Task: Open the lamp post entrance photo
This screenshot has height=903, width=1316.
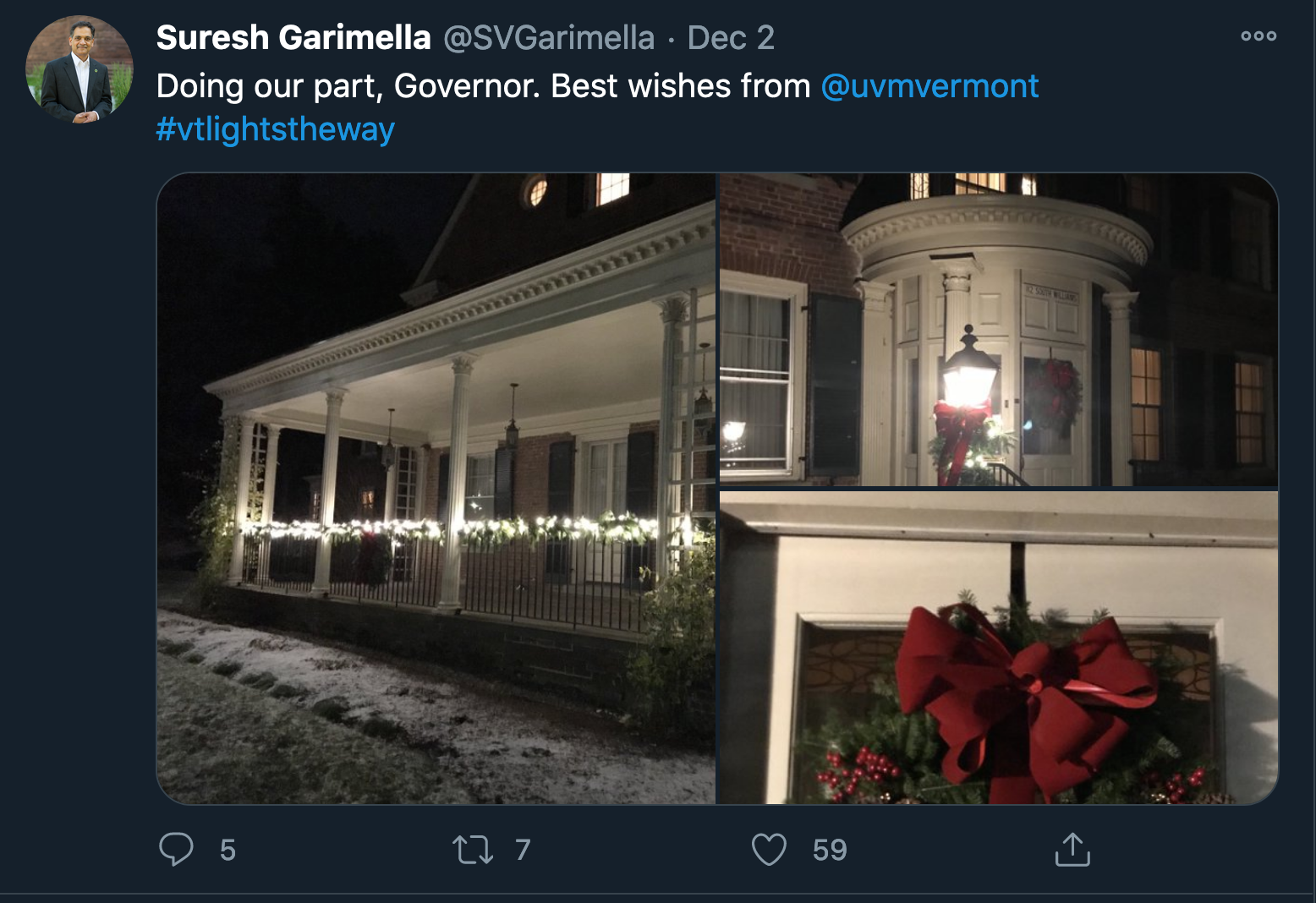Action: 999,330
